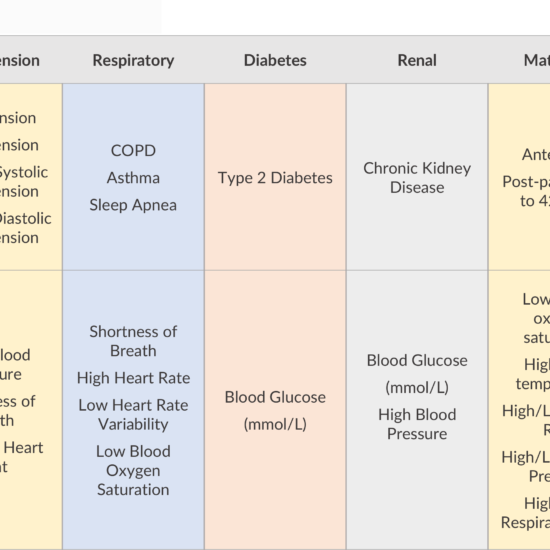Click the Diabetes column header
Viewport: 550px width, 550px height.
pos(275,60)
